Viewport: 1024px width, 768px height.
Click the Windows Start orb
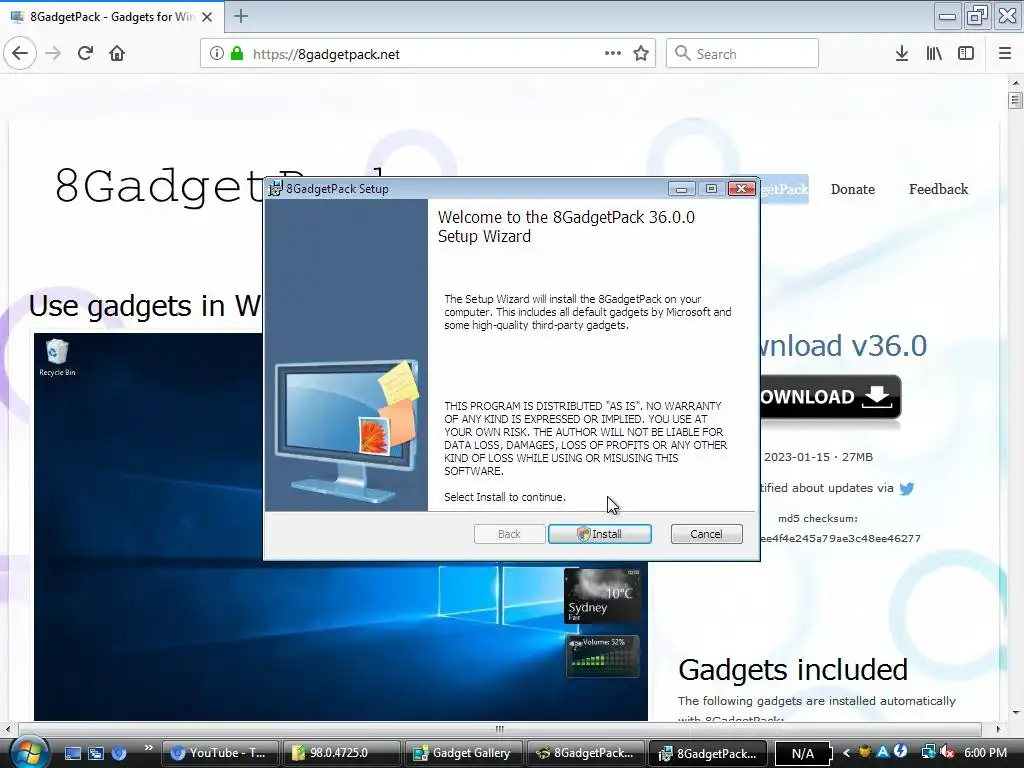pyautogui.click(x=27, y=752)
